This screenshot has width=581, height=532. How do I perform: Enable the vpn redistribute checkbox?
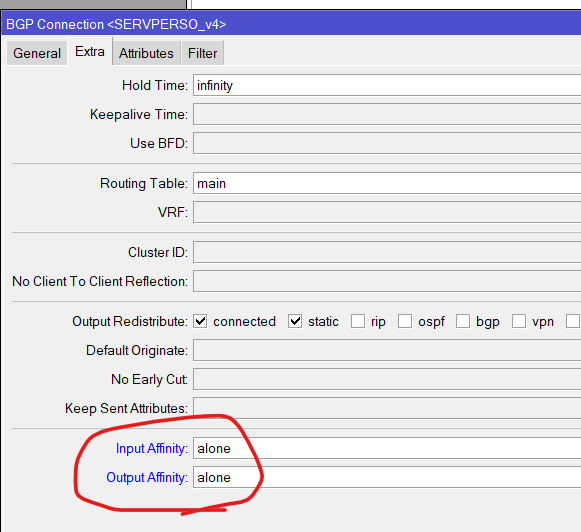[x=519, y=321]
